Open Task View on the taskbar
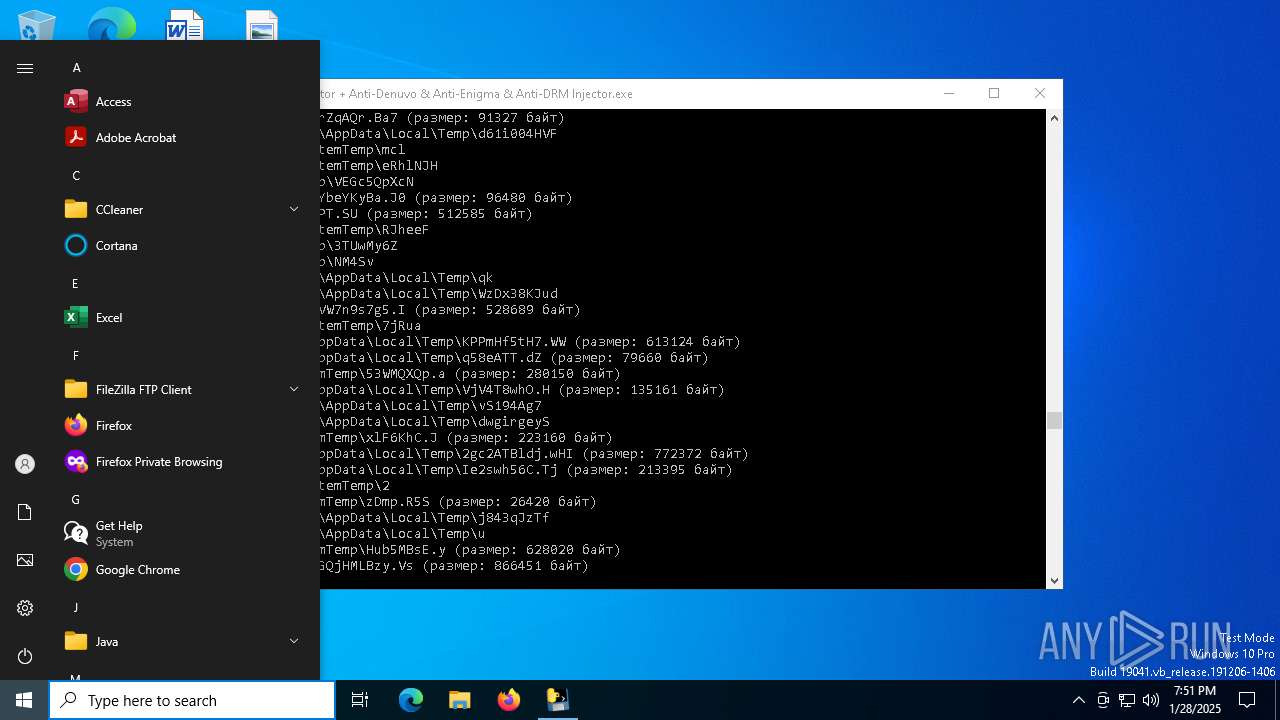Image resolution: width=1280 pixels, height=720 pixels. (x=360, y=700)
